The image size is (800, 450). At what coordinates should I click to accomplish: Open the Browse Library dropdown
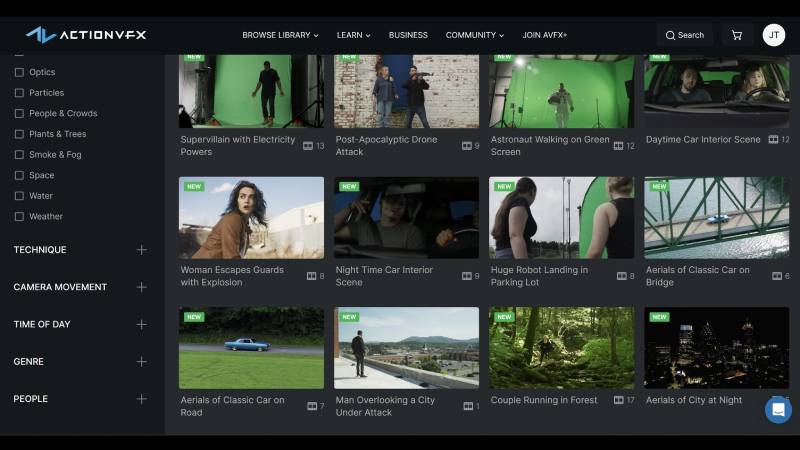(280, 35)
